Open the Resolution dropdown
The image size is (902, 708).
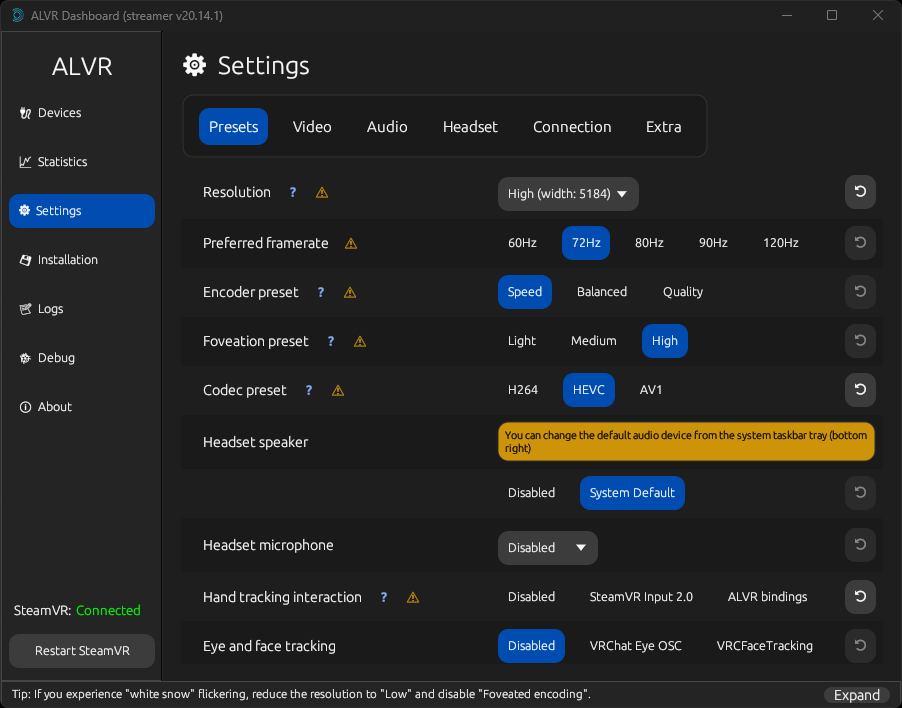[x=568, y=194]
